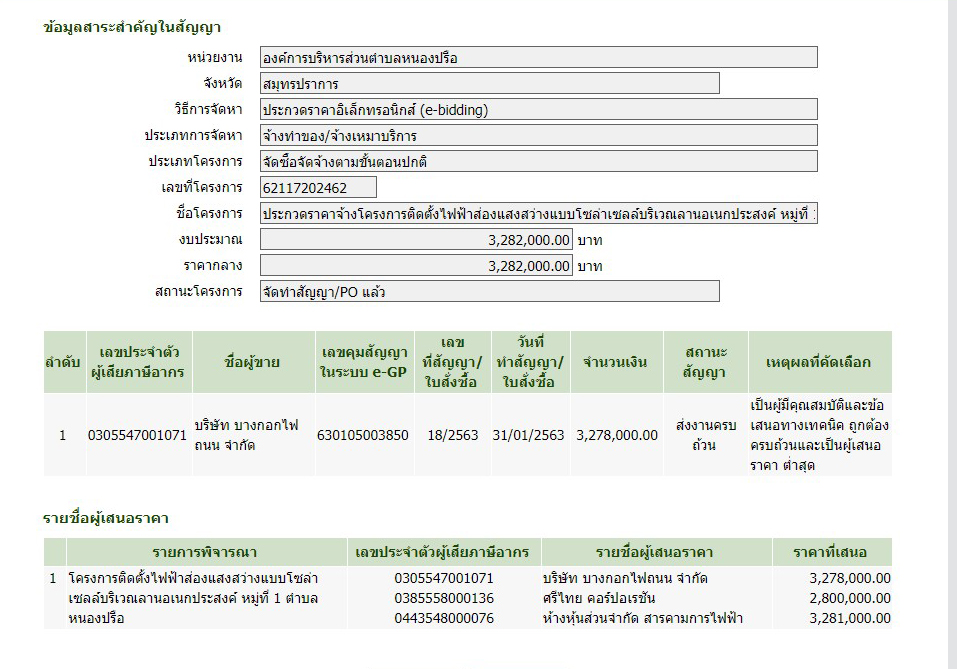Viewport: 957px width, 669px height.
Task: Click the ราคากลาง amount field
Action: click(x=415, y=266)
